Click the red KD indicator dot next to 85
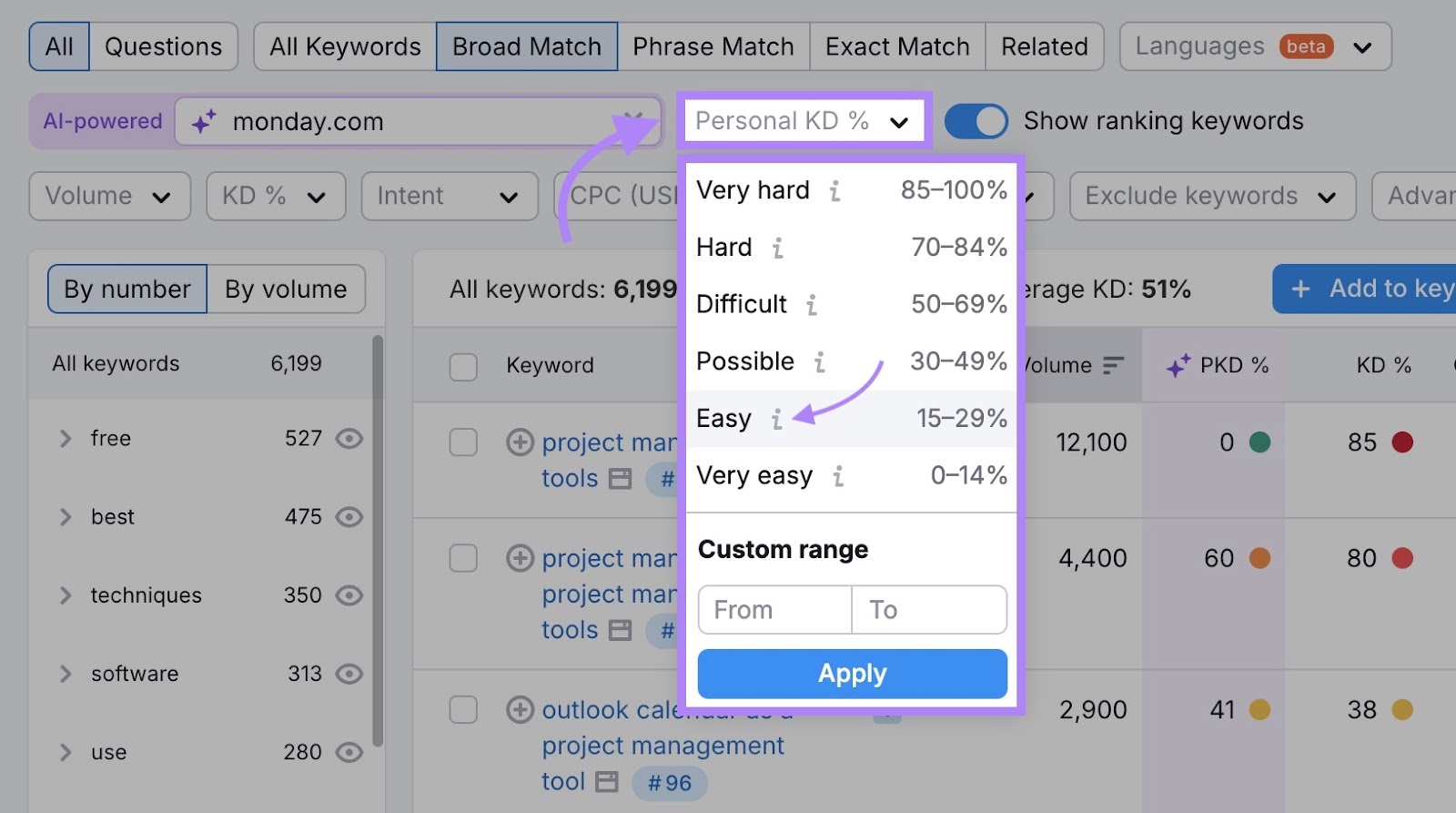The width and height of the screenshot is (1456, 813). (1404, 442)
